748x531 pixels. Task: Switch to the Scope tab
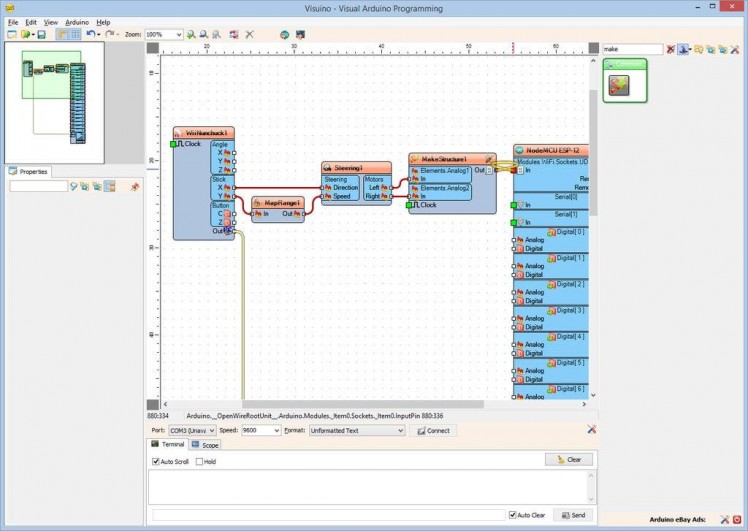pos(205,445)
